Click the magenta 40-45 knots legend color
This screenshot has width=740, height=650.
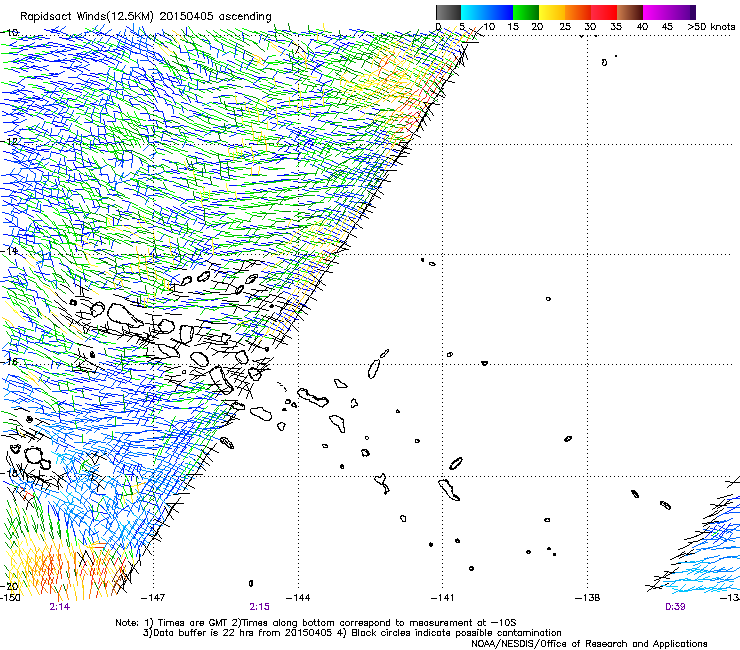coord(656,12)
